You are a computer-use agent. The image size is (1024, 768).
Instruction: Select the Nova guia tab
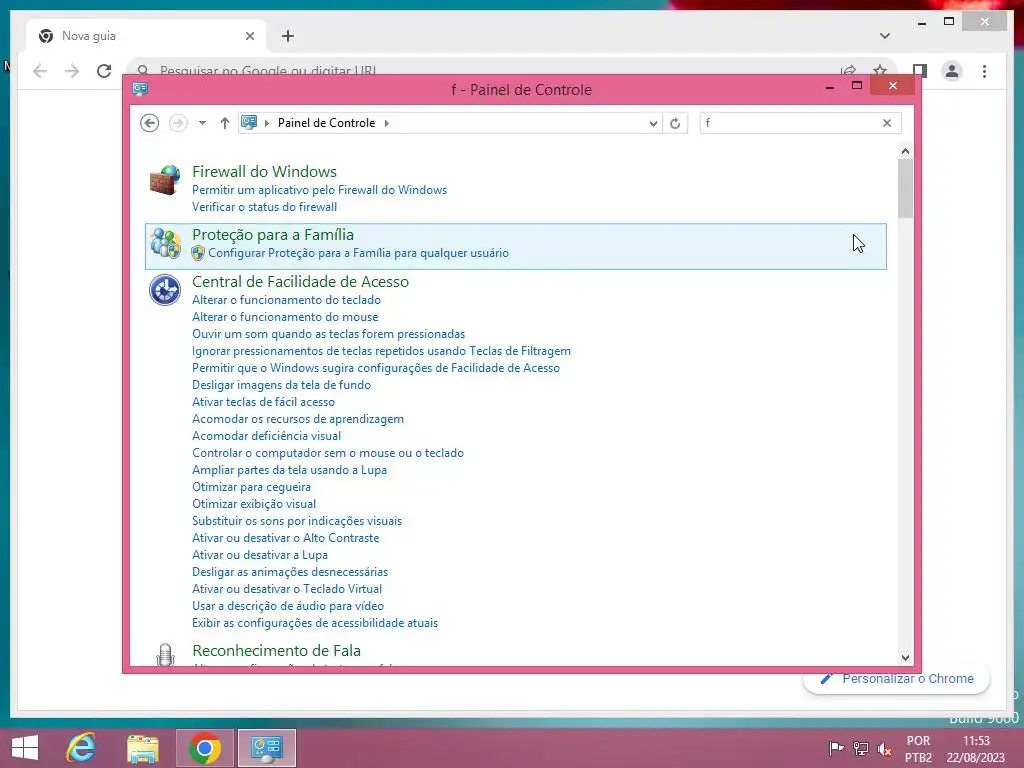146,36
